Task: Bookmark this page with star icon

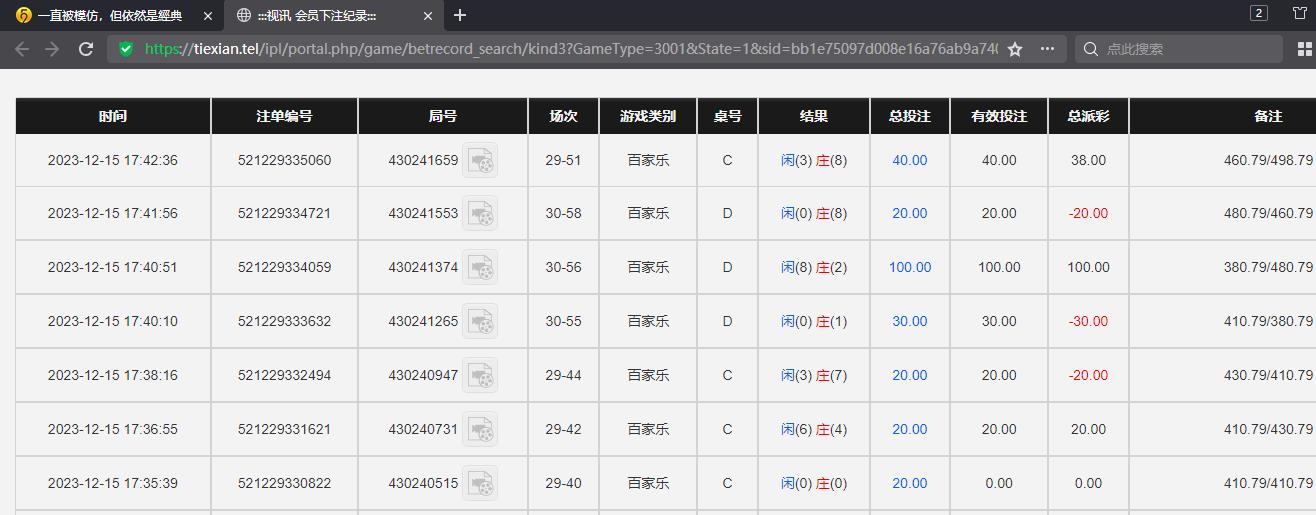Action: tap(1015, 49)
